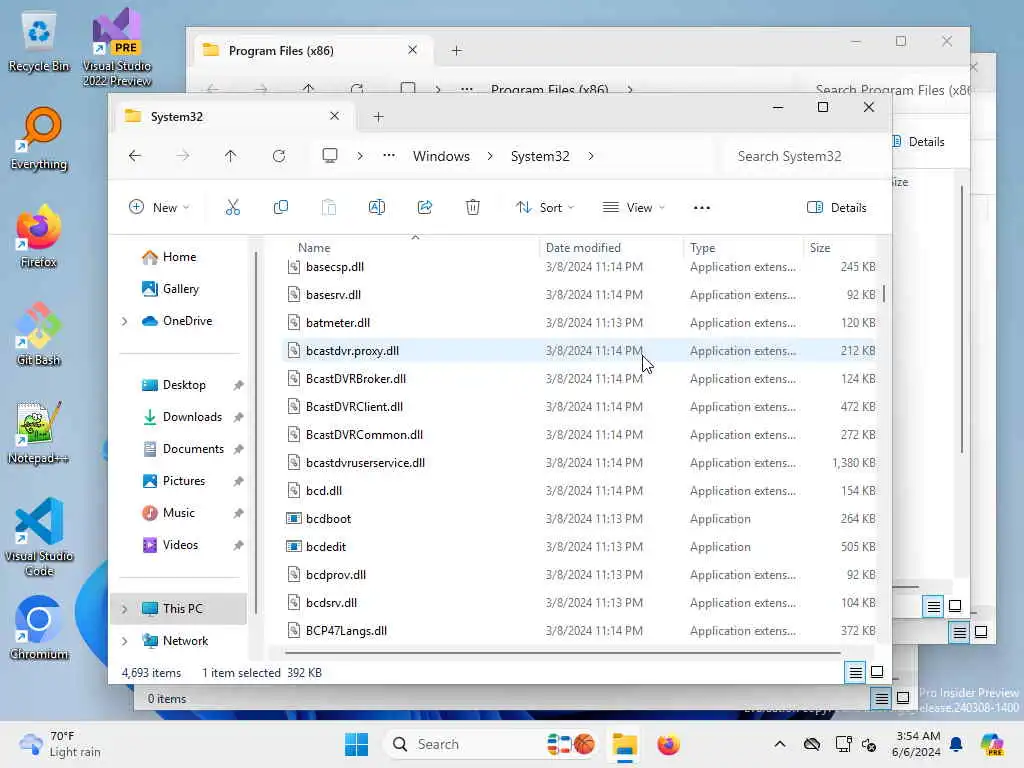Viewport: 1024px width, 768px height.
Task: Click the Delete trash icon in the toolbar
Action: pyautogui.click(x=473, y=208)
